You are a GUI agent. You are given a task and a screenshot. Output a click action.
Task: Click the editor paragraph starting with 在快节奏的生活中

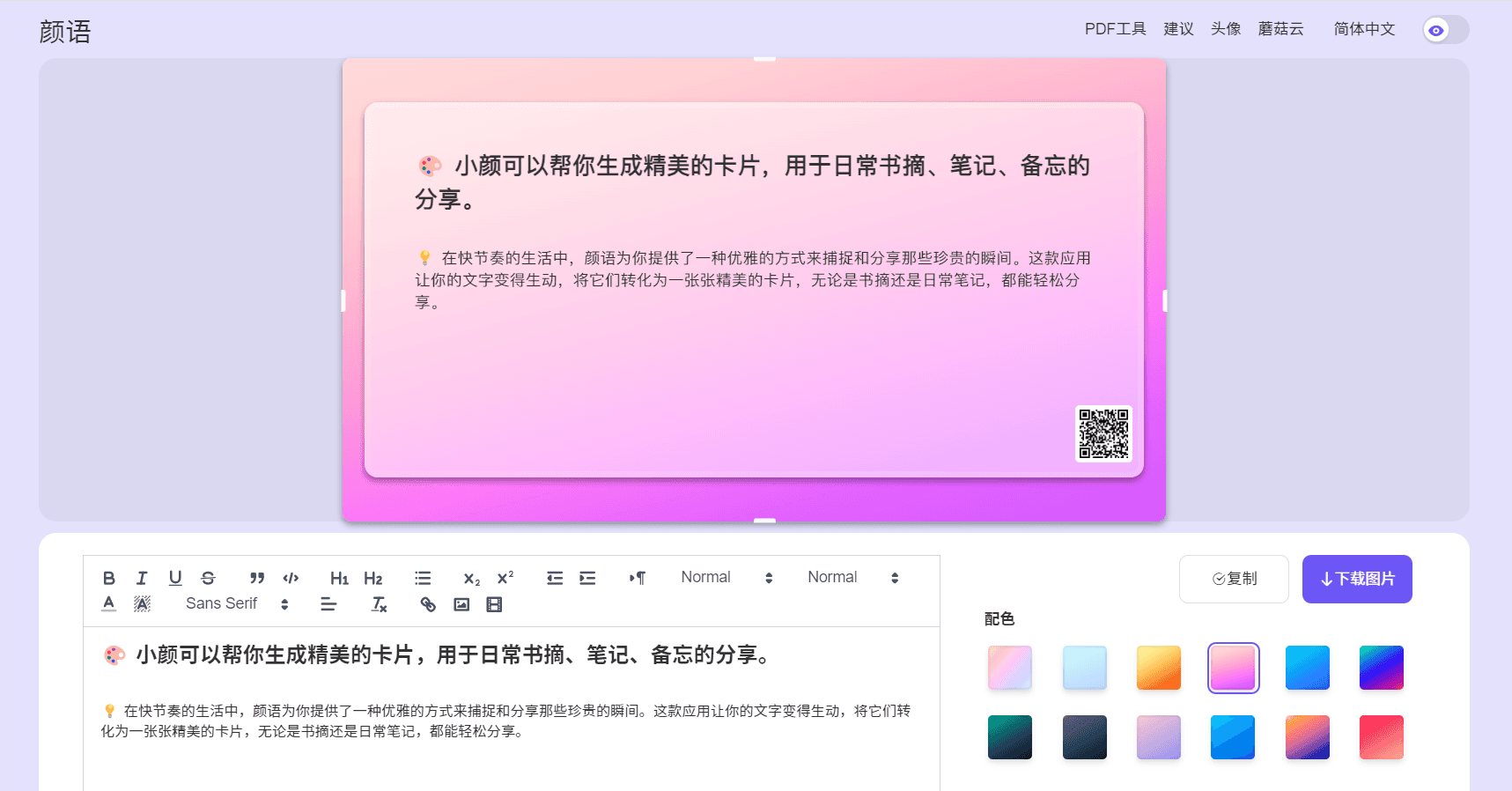(x=505, y=721)
